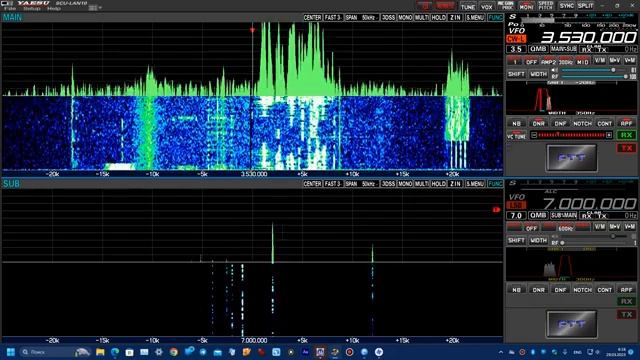Toggle HOLD on the MAIN scope
The width and height of the screenshot is (640, 360).
tap(438, 18)
